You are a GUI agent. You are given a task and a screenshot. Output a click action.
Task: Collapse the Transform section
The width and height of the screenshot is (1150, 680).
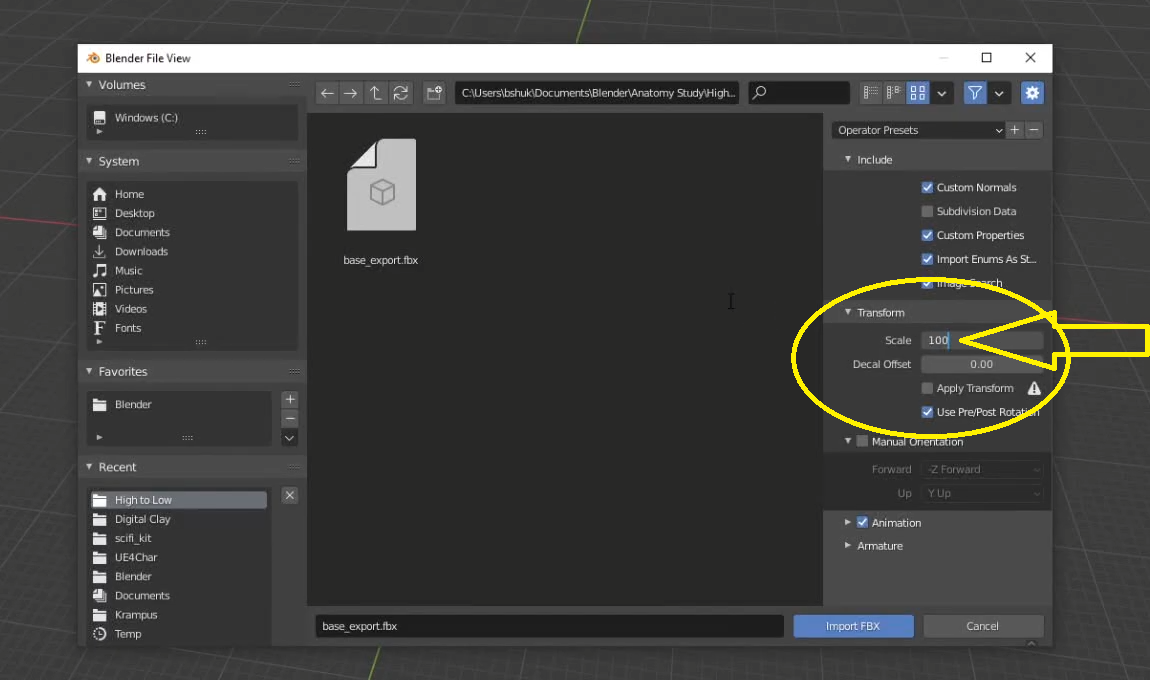(x=848, y=312)
